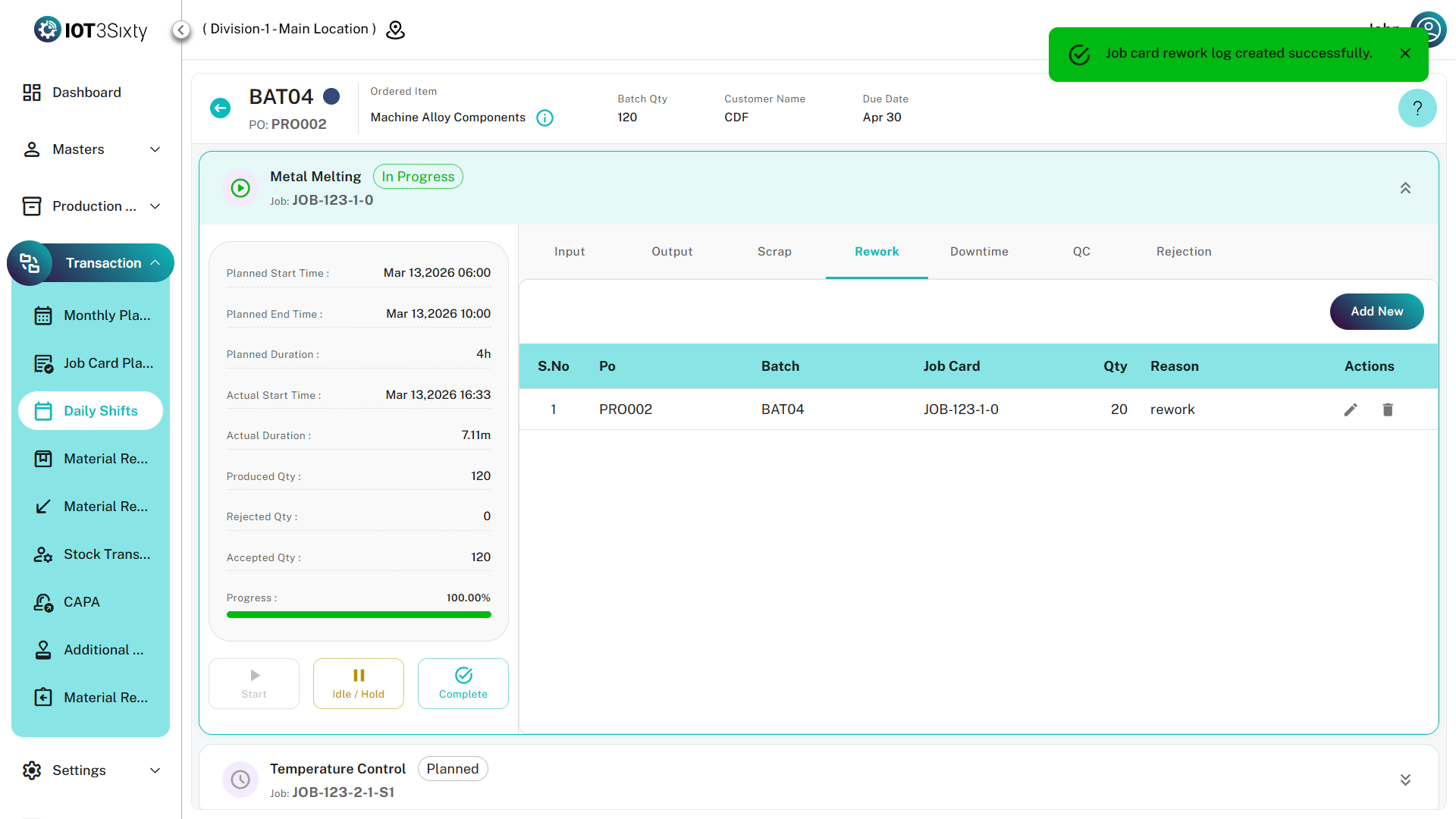Open the CAPA sidebar item
The image size is (1456, 819).
click(82, 602)
